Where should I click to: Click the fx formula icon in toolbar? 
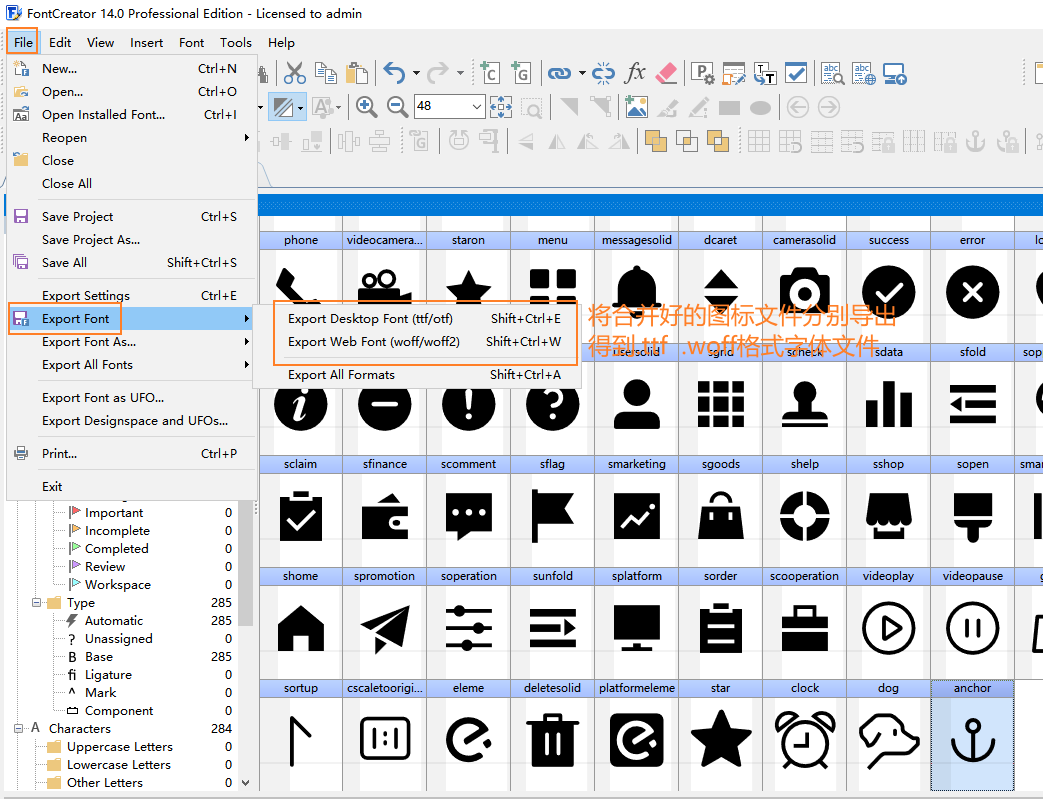[x=635, y=73]
